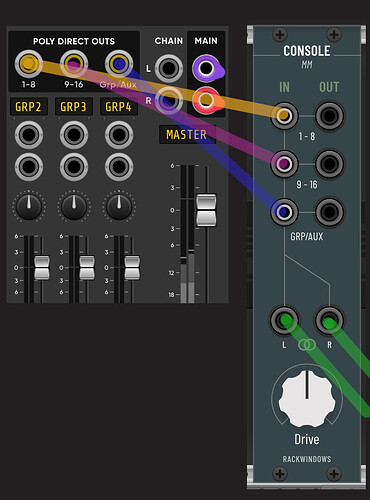Click the Console MM GRP/AUX OUT jack

(x=329, y=212)
